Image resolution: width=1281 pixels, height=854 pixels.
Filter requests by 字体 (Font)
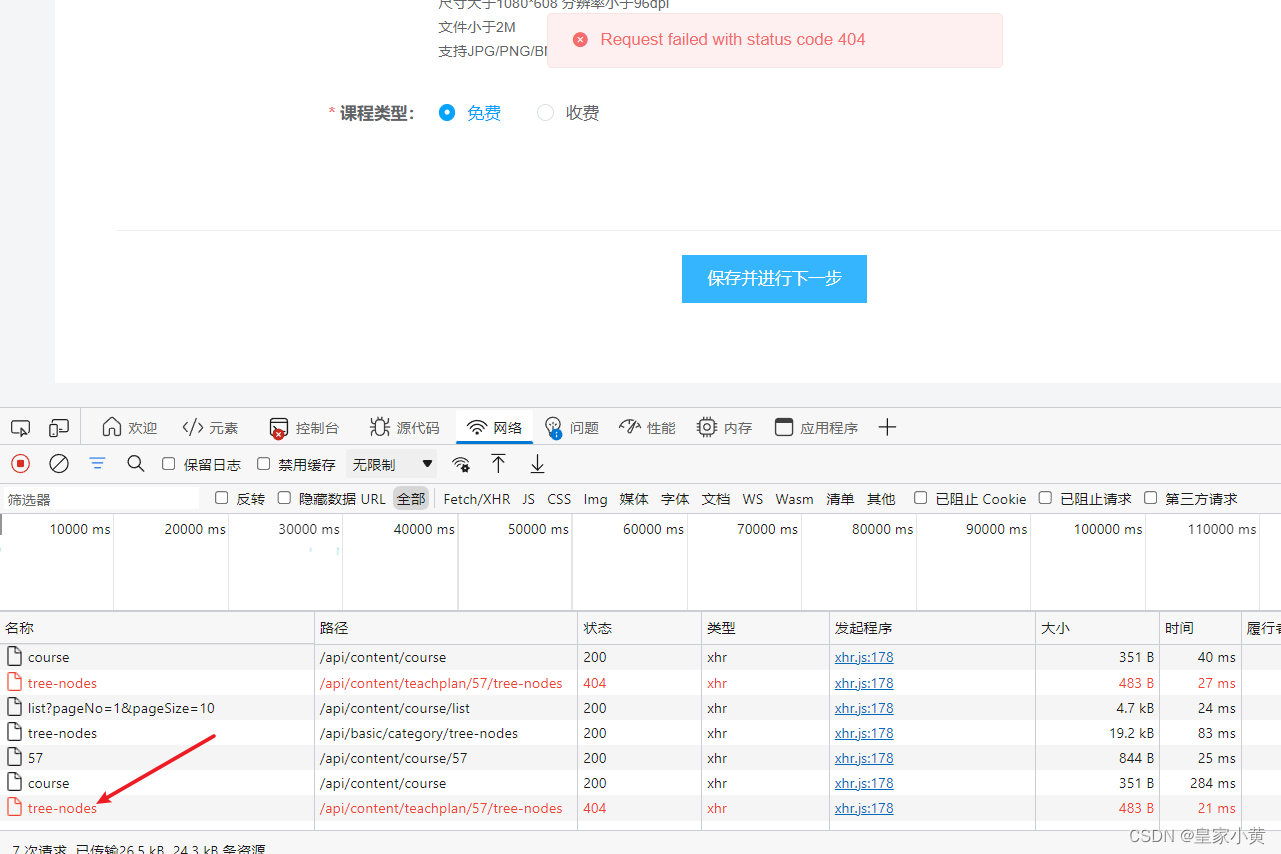coord(675,499)
